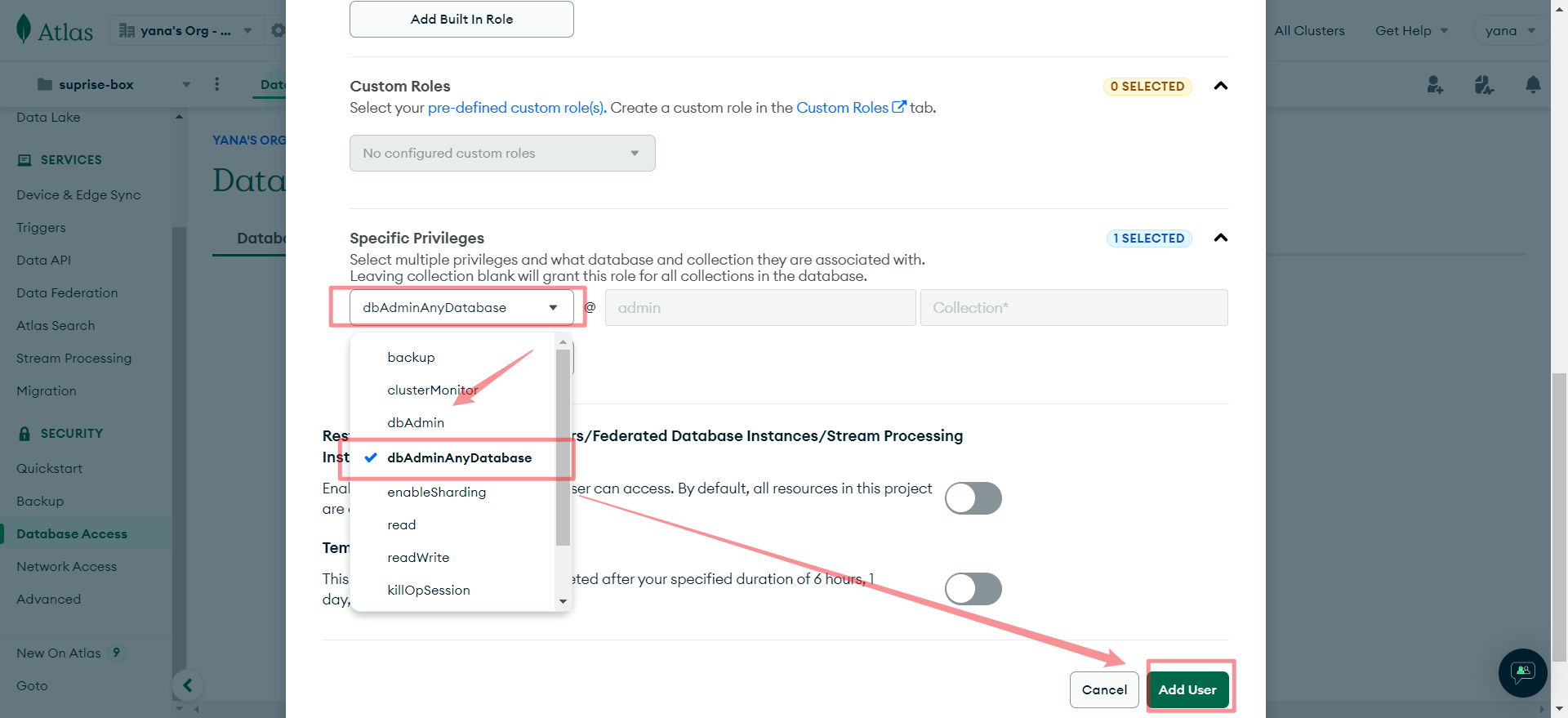The width and height of the screenshot is (1568, 718).
Task: Toggle restrict access to specific clusters
Action: pos(973,498)
